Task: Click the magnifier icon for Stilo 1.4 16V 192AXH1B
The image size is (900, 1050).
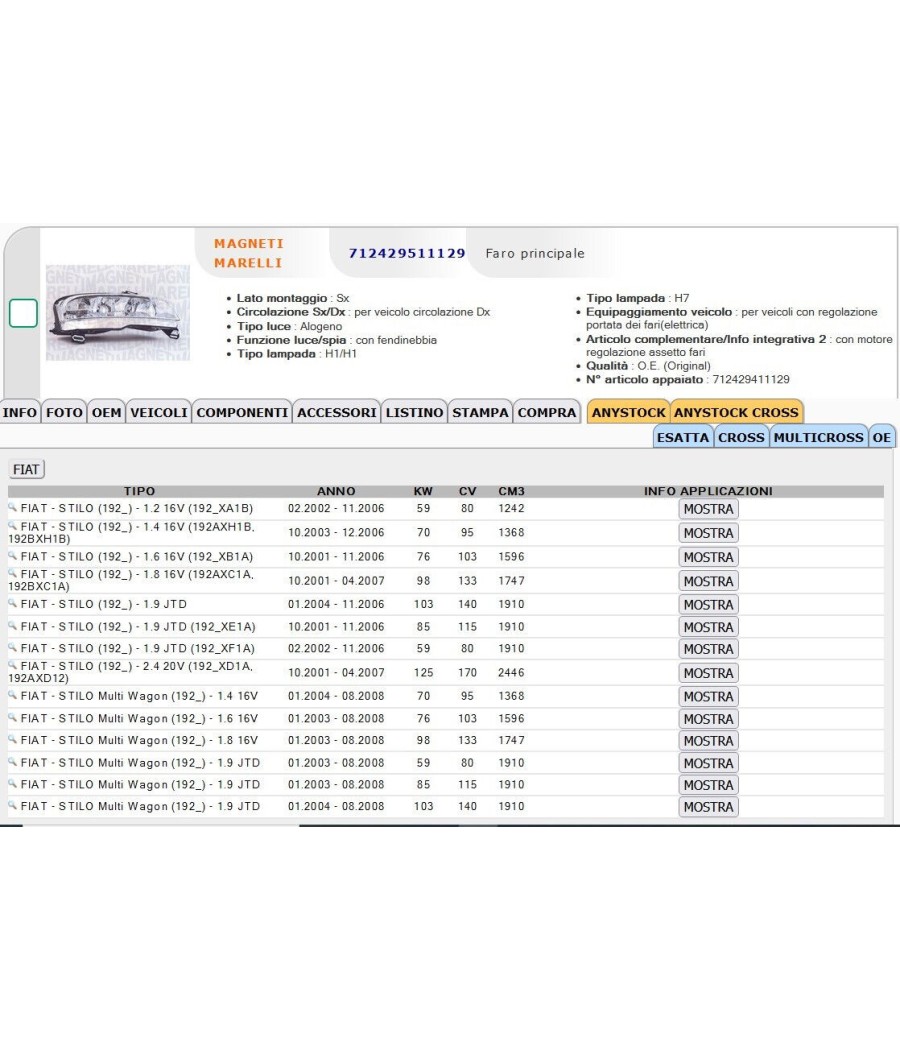Action: coord(12,526)
